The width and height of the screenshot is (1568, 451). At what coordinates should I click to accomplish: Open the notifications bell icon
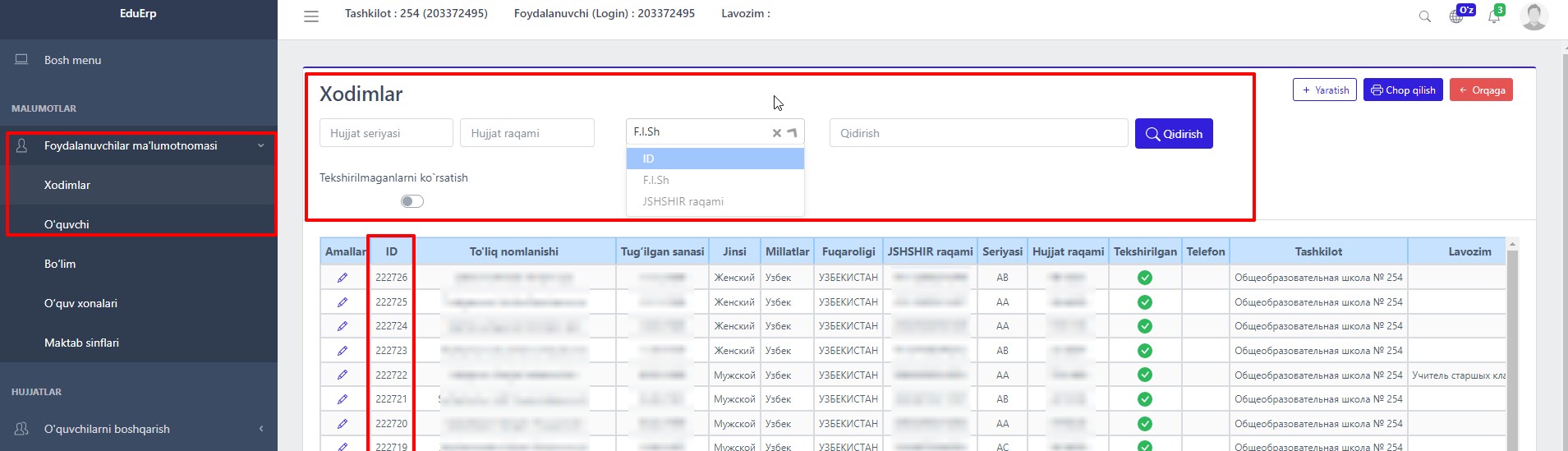pos(1493,16)
